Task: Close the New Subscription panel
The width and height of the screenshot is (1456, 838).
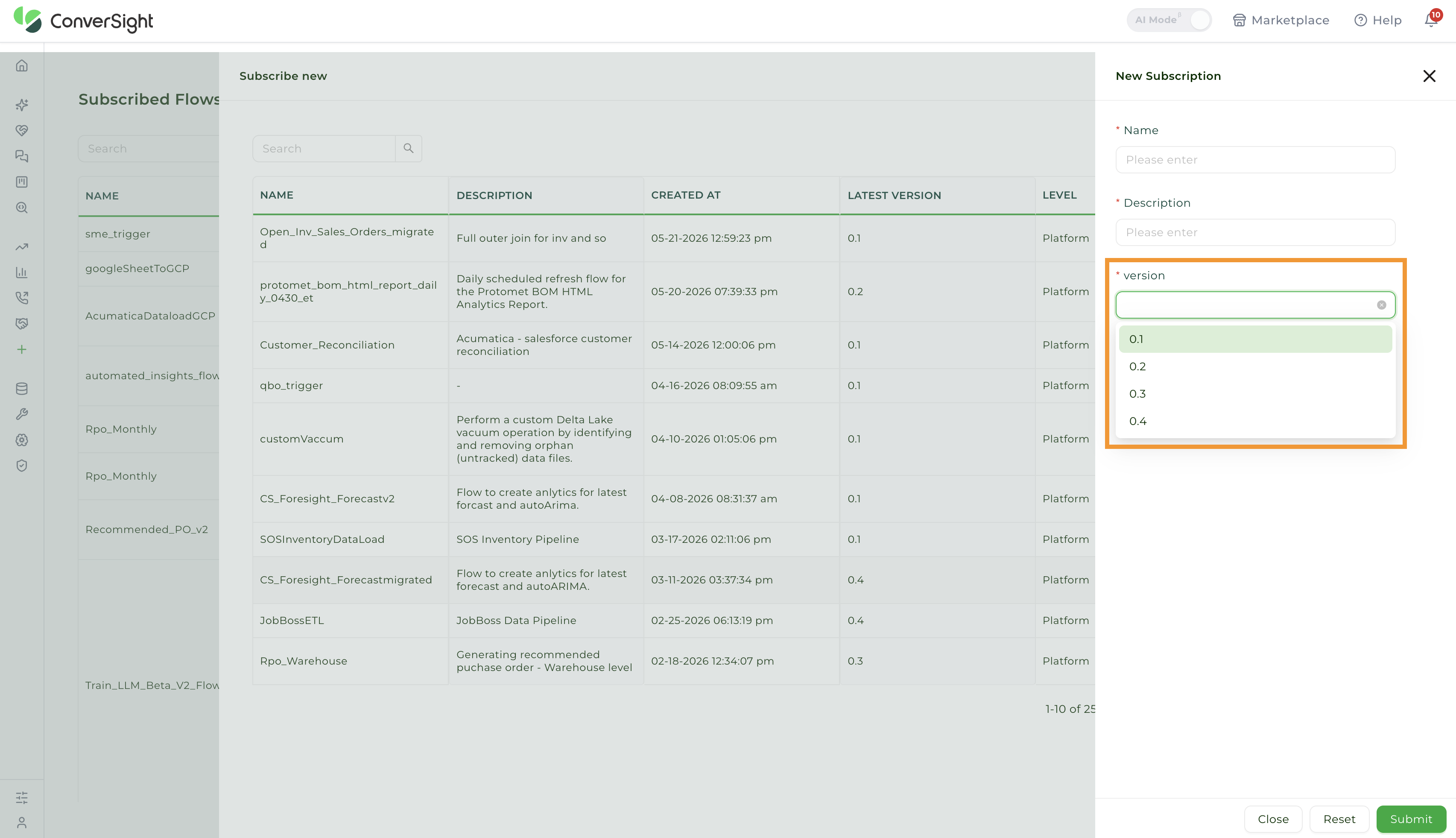Action: [1429, 76]
